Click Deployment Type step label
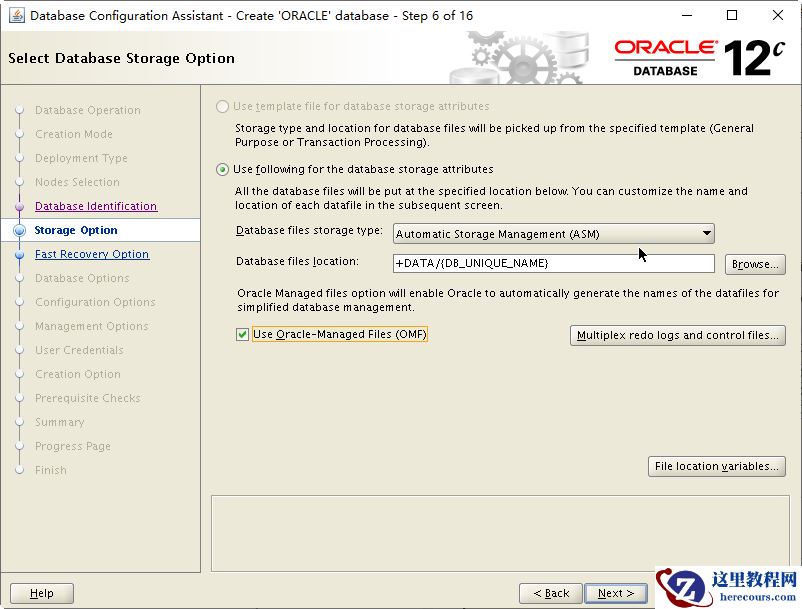Image resolution: width=802 pixels, height=609 pixels. (x=81, y=158)
